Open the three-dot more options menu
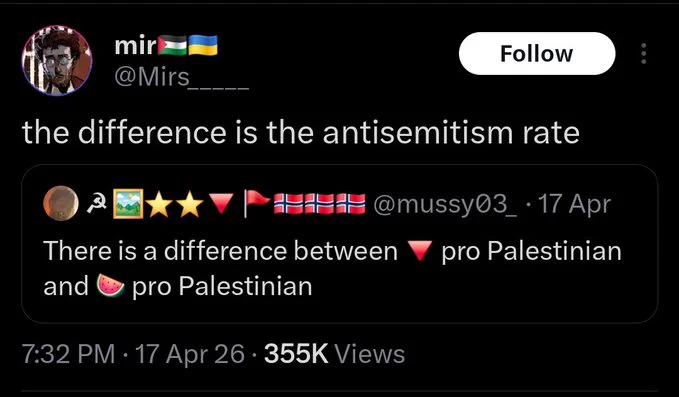The height and width of the screenshot is (397, 679). point(644,54)
